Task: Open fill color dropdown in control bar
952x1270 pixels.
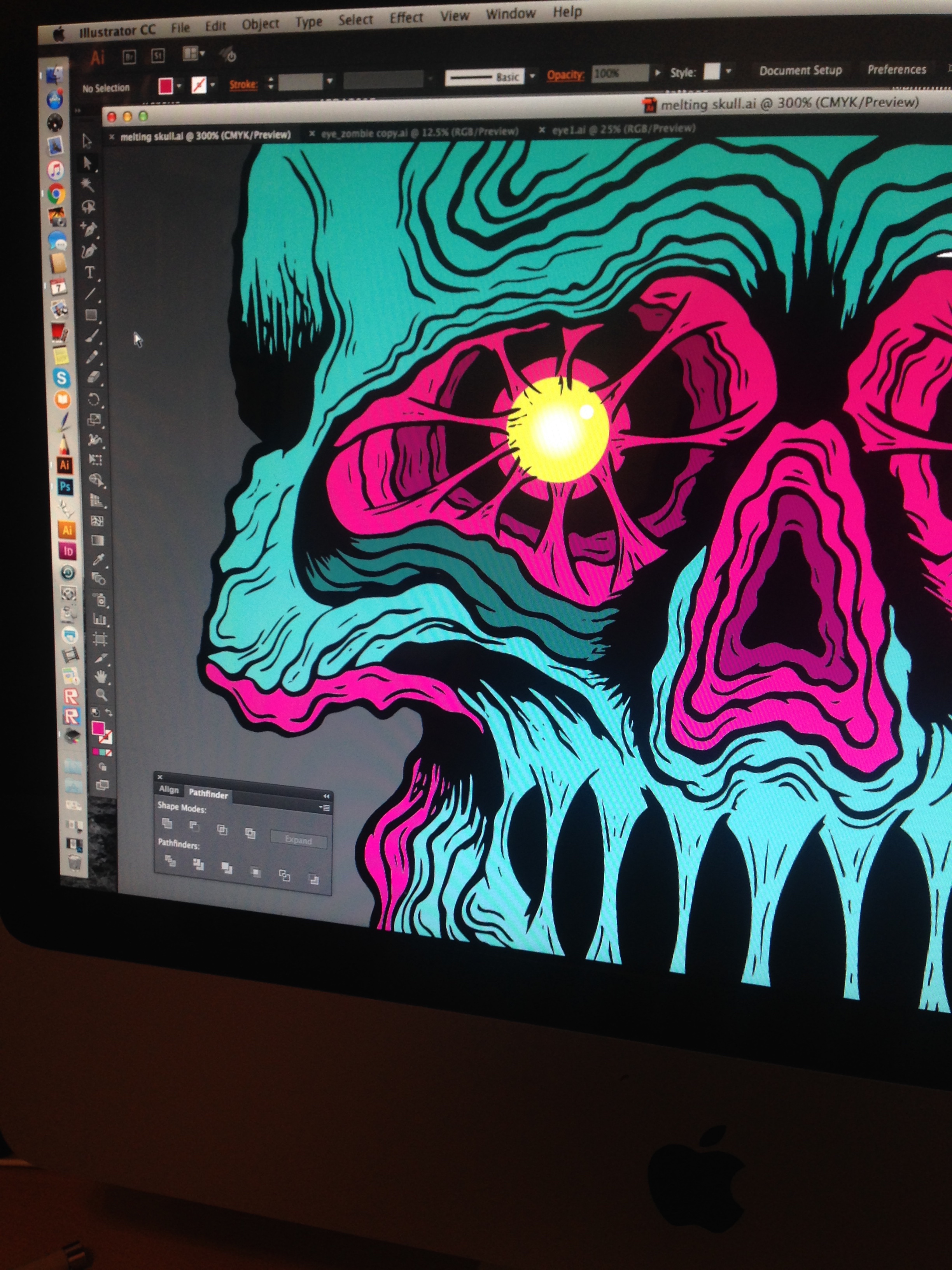Action: click(x=180, y=86)
